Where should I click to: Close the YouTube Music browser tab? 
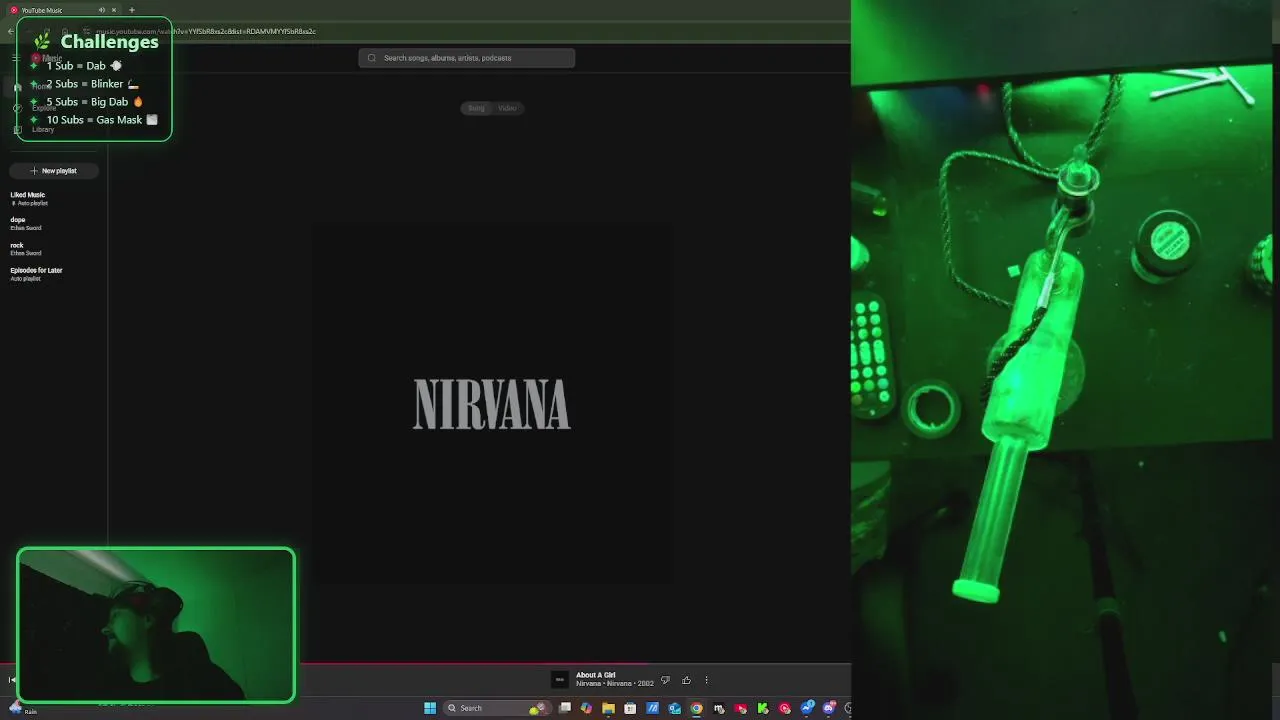(114, 10)
